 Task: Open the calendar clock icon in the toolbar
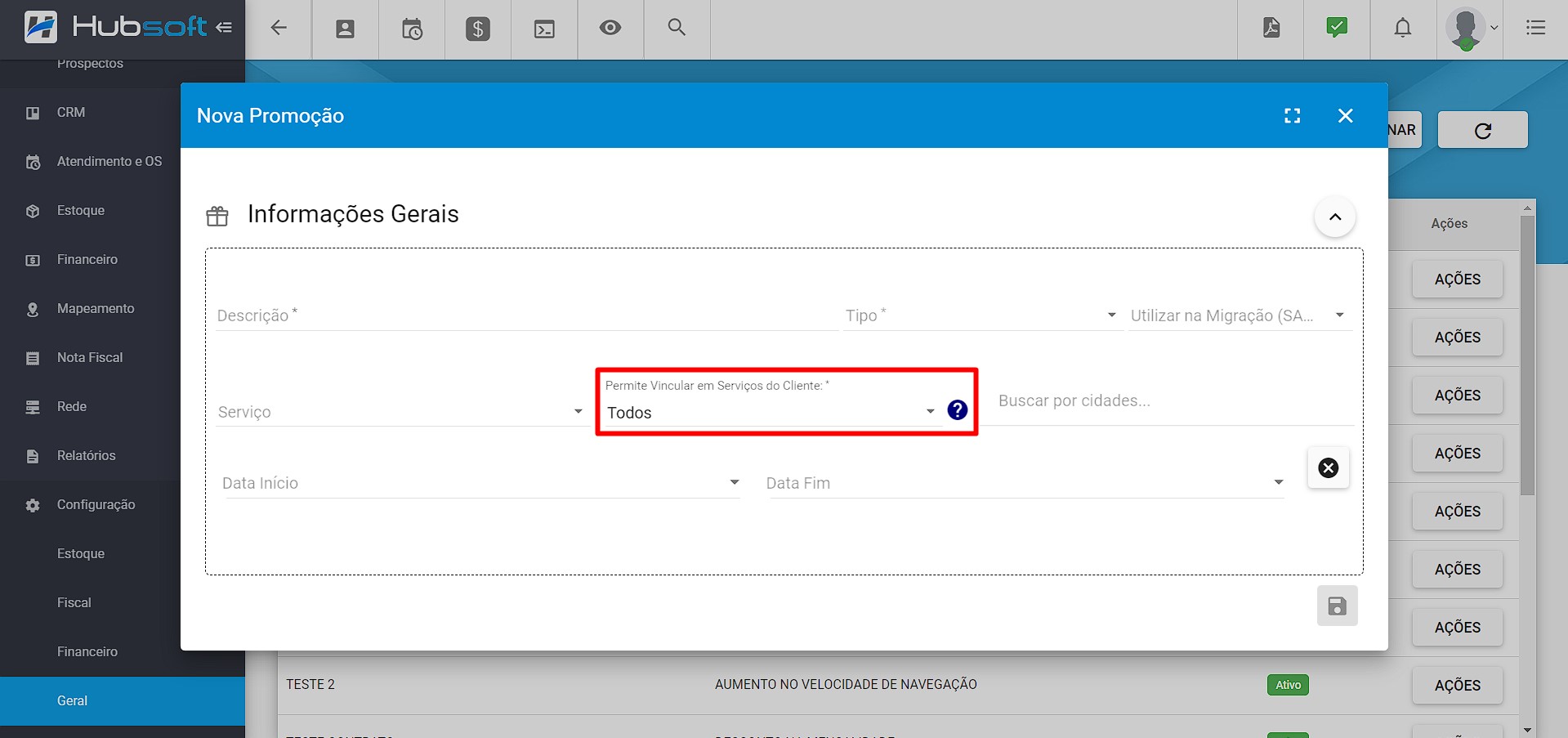pyautogui.click(x=412, y=29)
